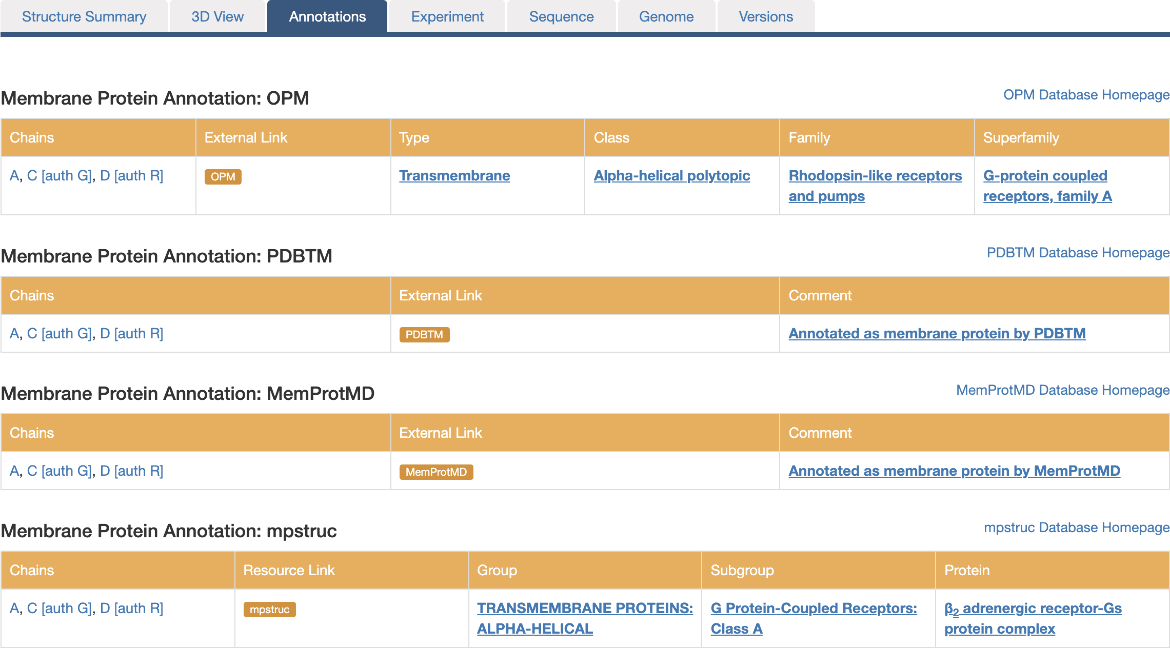Click the orange OPM badge
This screenshot has width=1170, height=648.
(223, 177)
